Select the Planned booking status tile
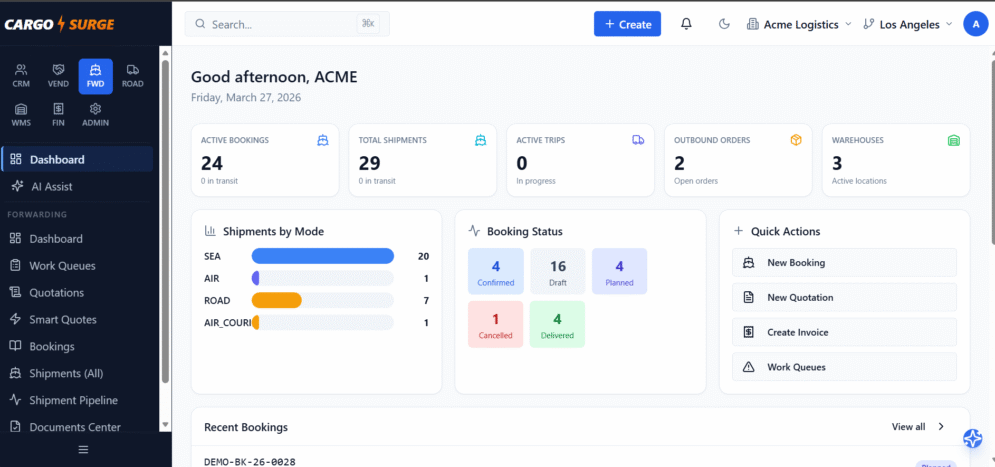 [619, 272]
